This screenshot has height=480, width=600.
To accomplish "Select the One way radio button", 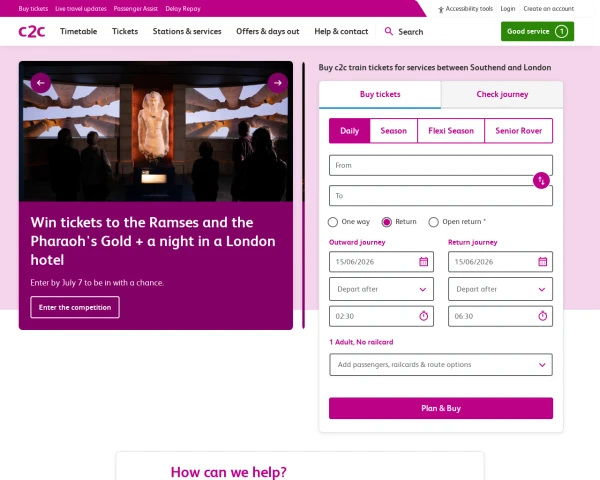I will pyautogui.click(x=333, y=222).
